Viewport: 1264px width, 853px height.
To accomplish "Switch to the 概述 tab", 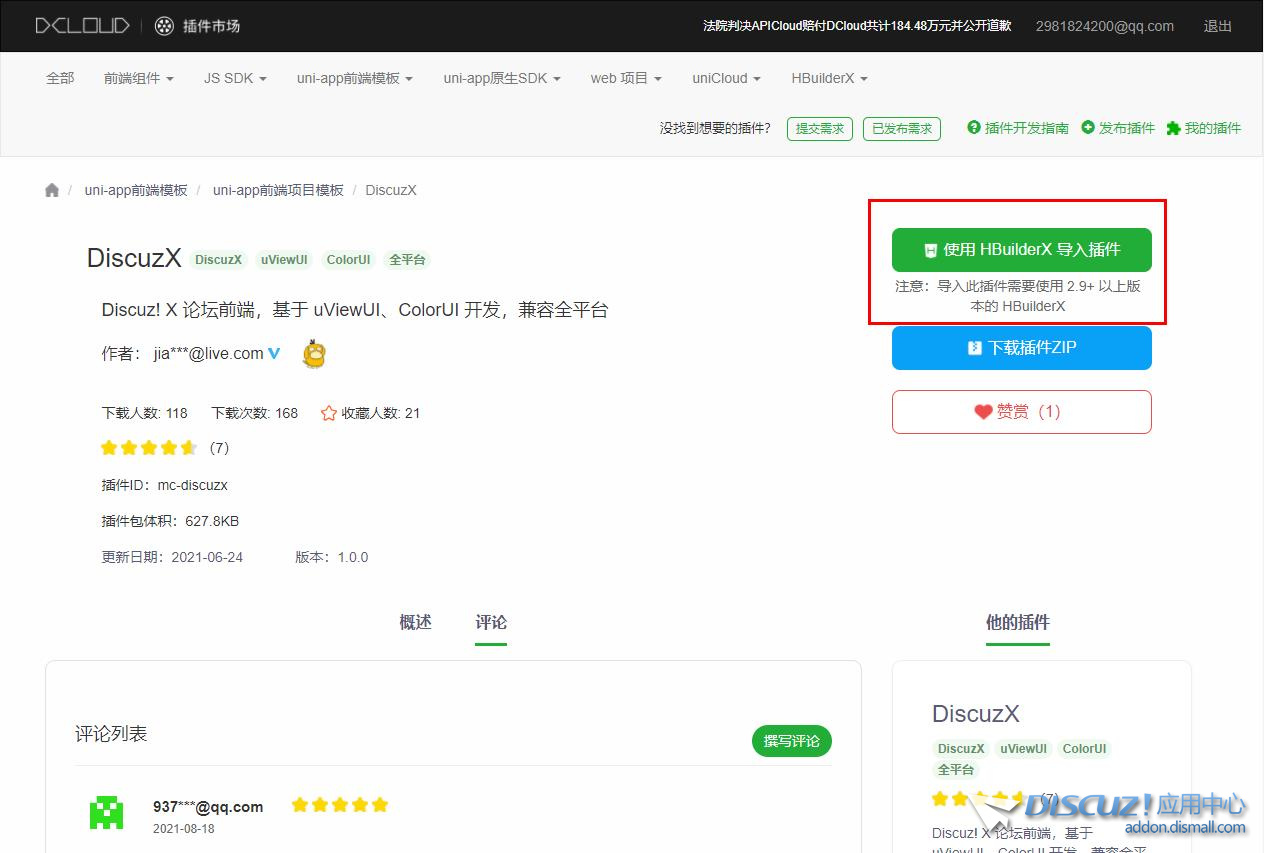I will click(x=415, y=622).
